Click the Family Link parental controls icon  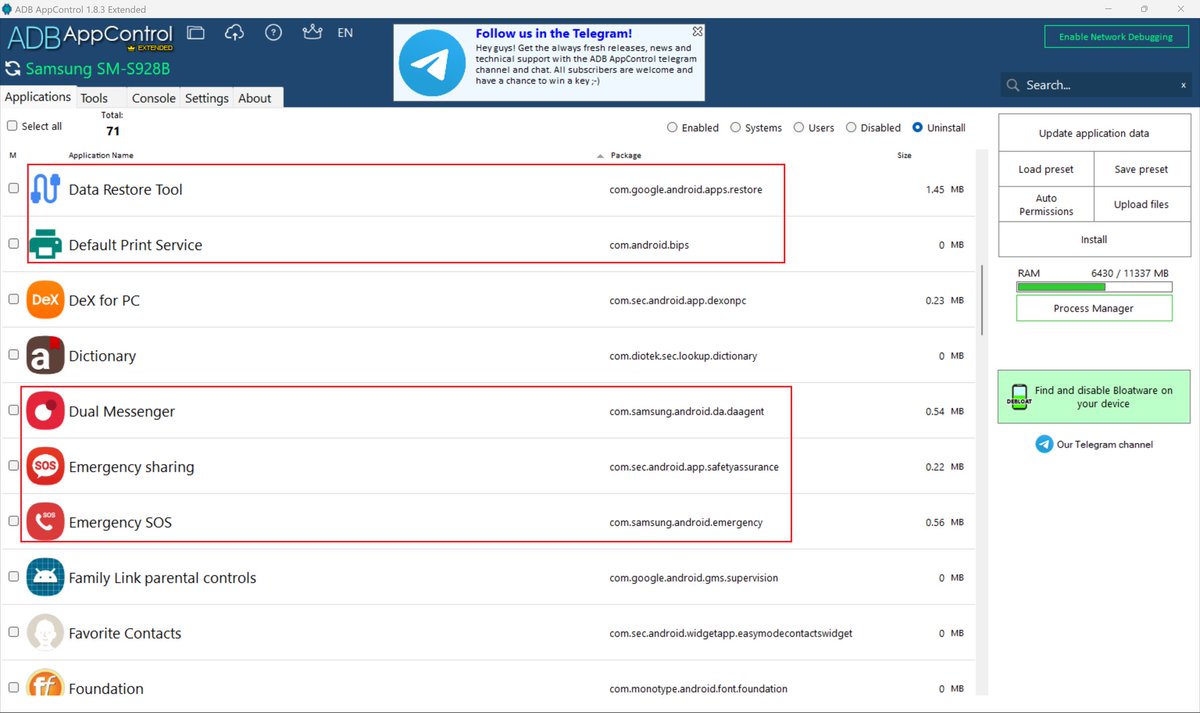point(45,578)
